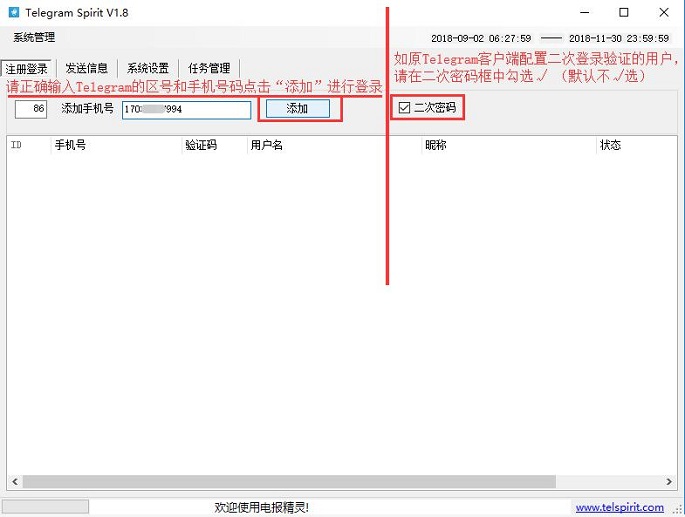Click the area code field showing 86
This screenshot has width=685, height=517.
pos(31,109)
